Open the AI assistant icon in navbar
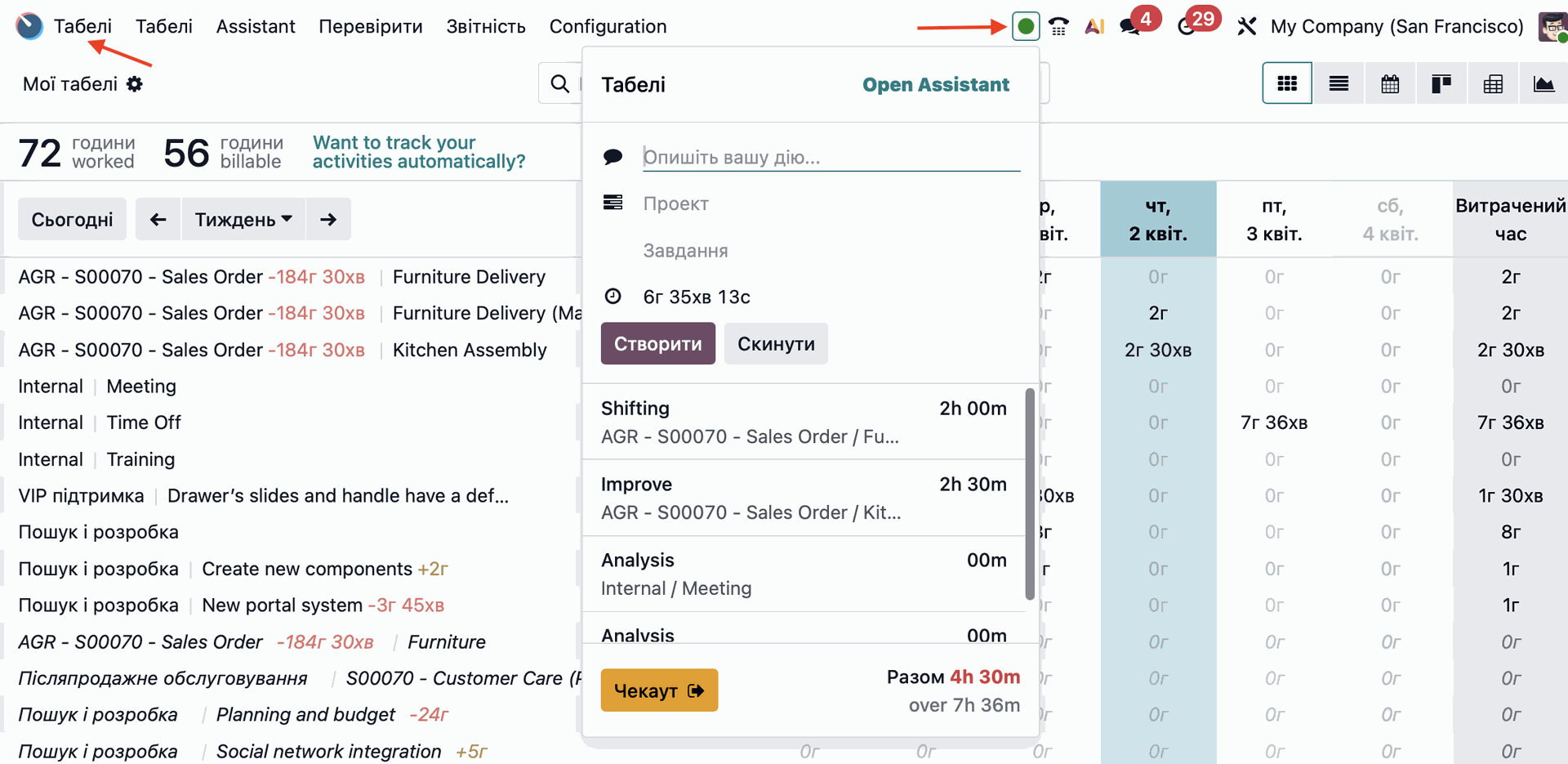Screen dimensions: 1568x764 pos(1094,26)
